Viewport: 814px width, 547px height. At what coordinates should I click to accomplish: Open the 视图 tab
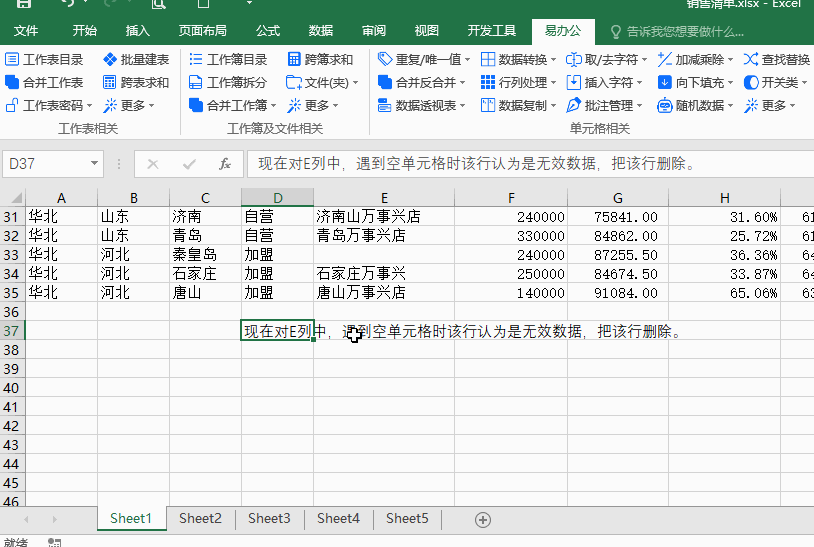pyautogui.click(x=427, y=31)
